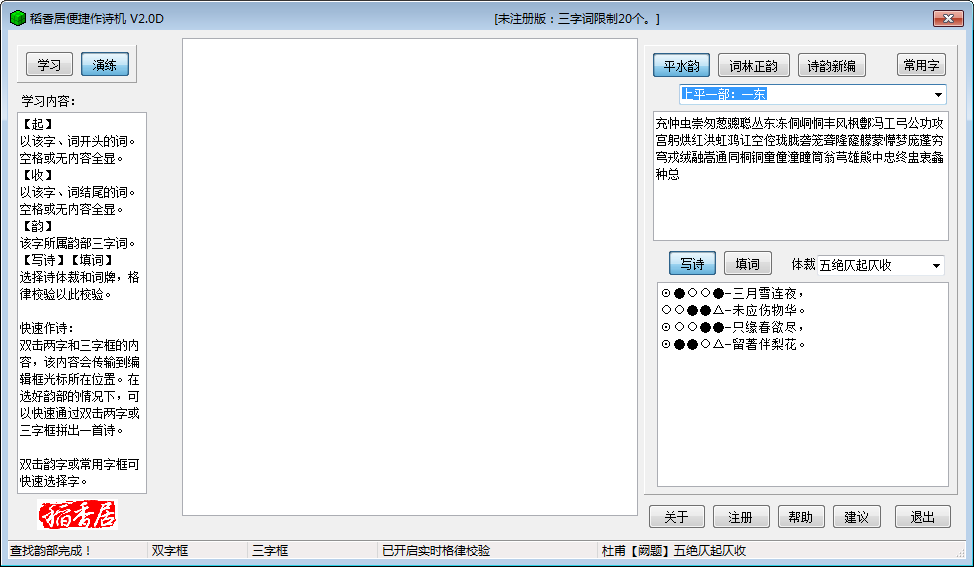Viewport: 974px width, 567px height.
Task: Close the 稻香居便捷作诗机 window
Action: point(948,19)
